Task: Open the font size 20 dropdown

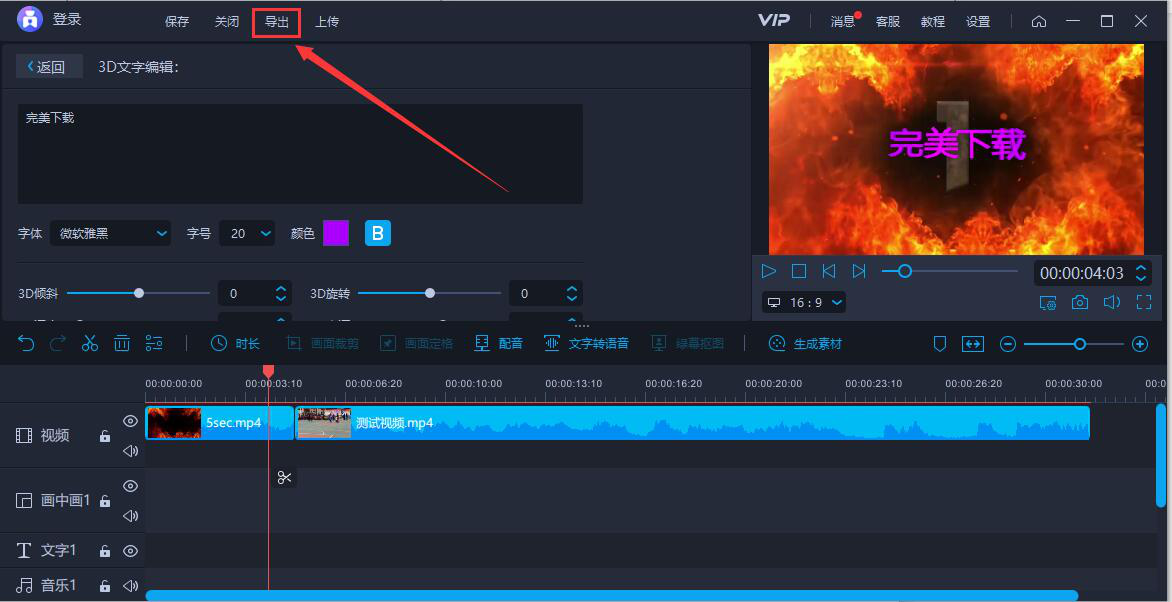Action: [x=247, y=233]
